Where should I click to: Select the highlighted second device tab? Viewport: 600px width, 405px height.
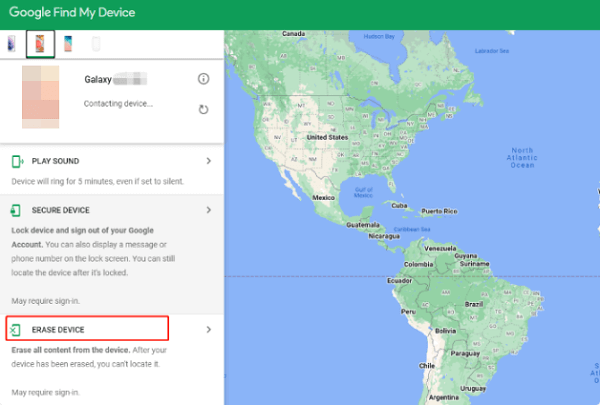pyautogui.click(x=40, y=44)
